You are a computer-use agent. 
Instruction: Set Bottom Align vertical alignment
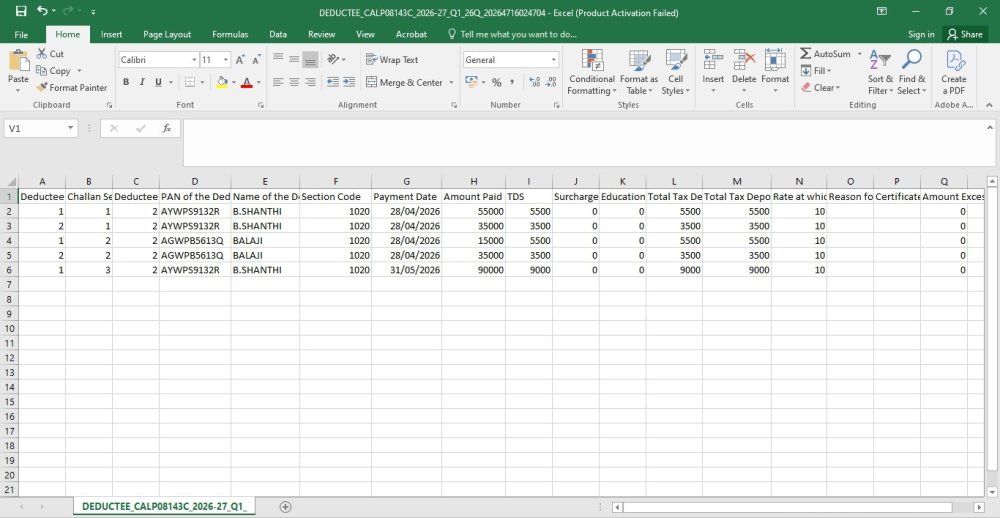pos(310,59)
